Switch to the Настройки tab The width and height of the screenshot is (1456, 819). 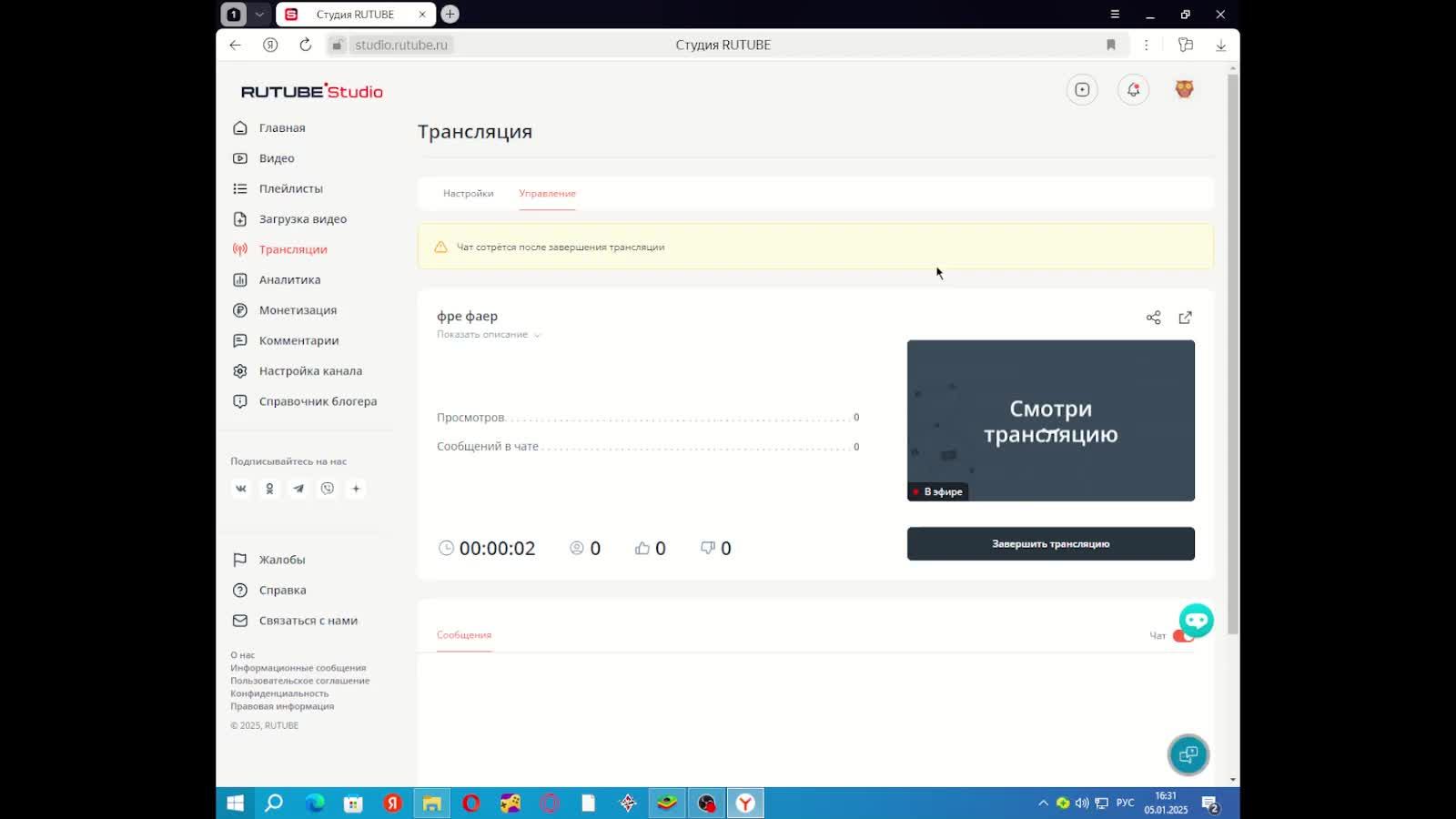coord(468,194)
